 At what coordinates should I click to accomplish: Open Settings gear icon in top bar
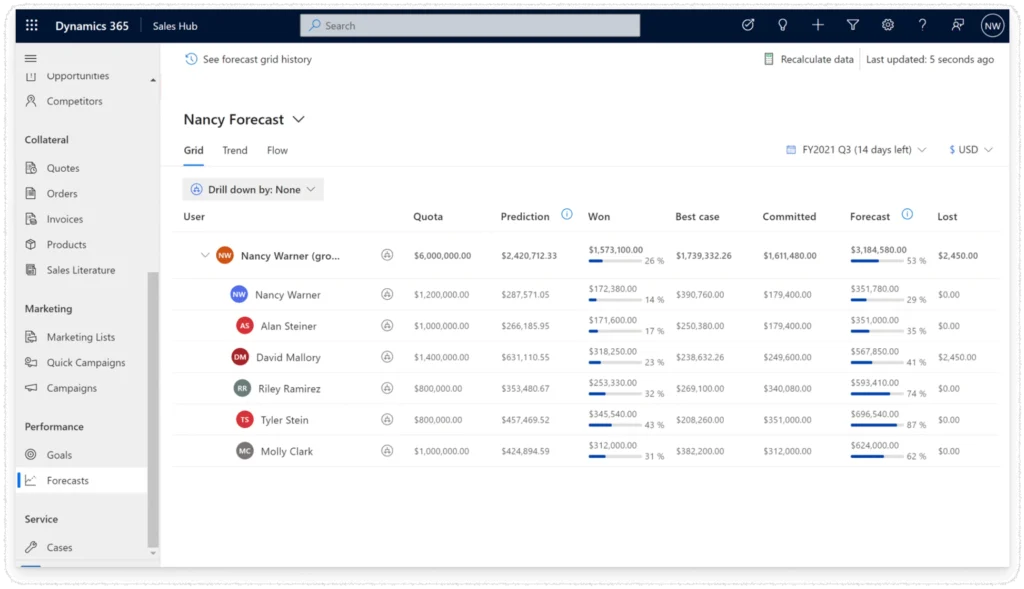coord(887,26)
